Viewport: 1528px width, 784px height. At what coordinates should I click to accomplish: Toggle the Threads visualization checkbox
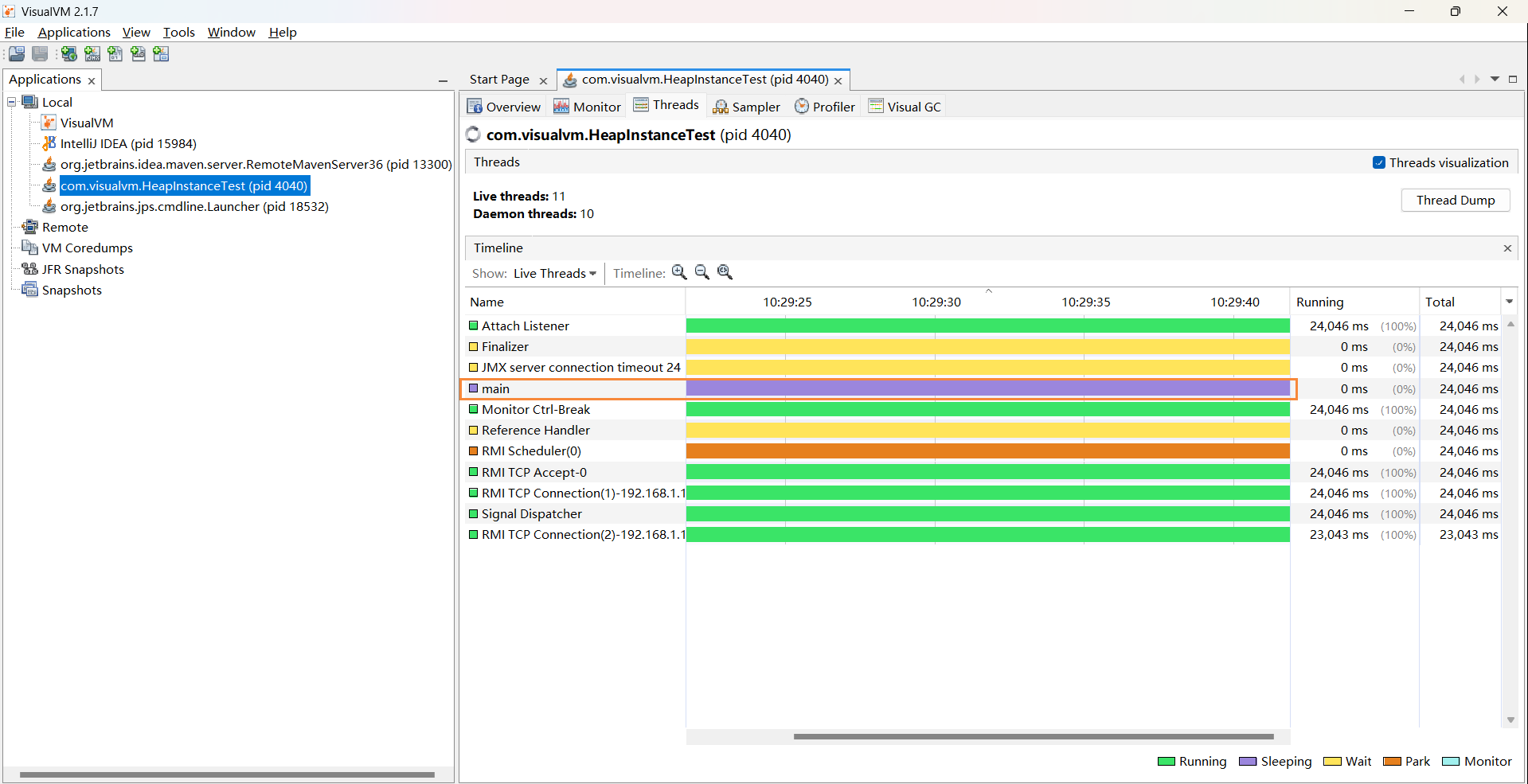tap(1379, 162)
